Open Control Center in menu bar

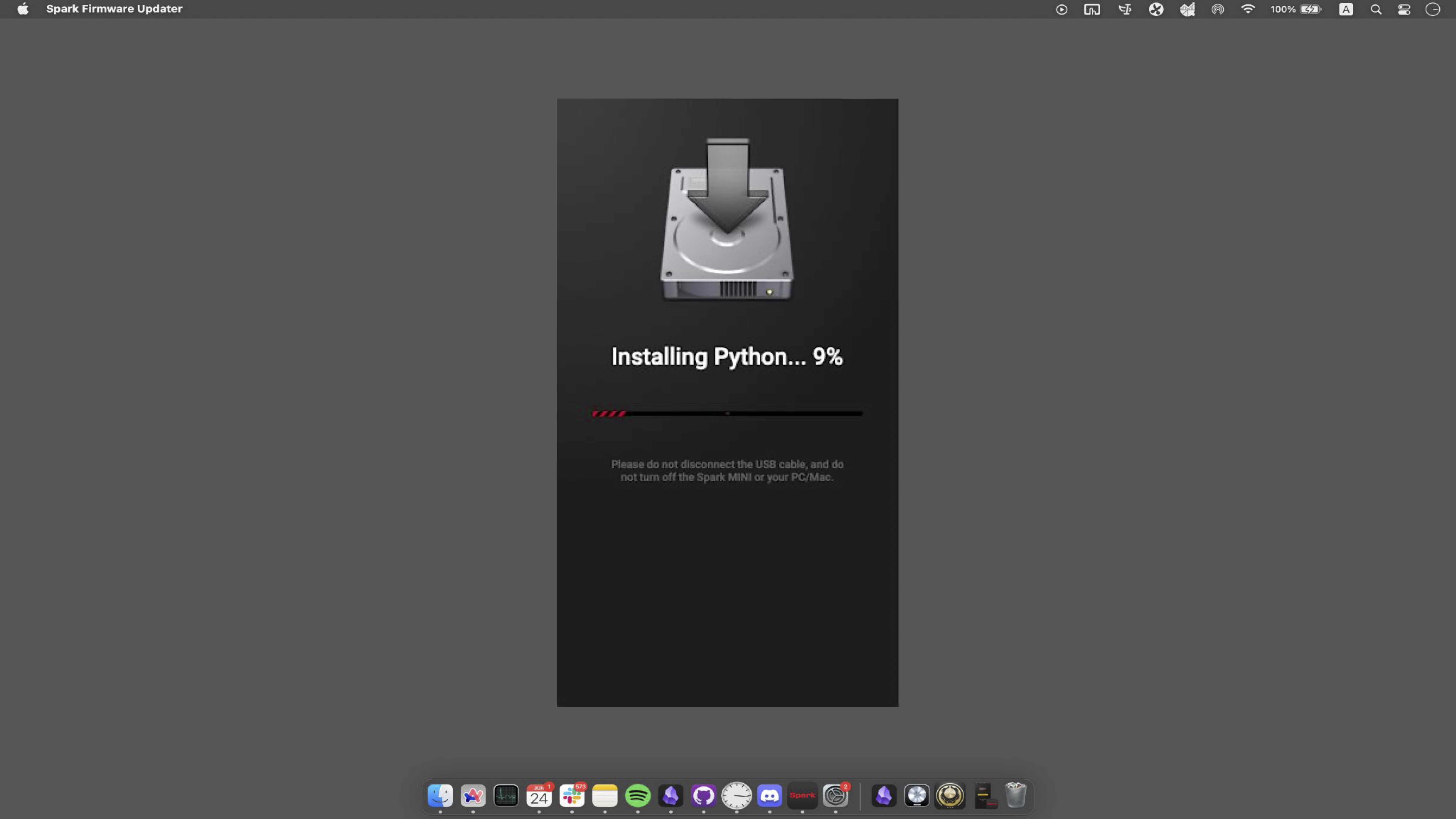pos(1404,10)
